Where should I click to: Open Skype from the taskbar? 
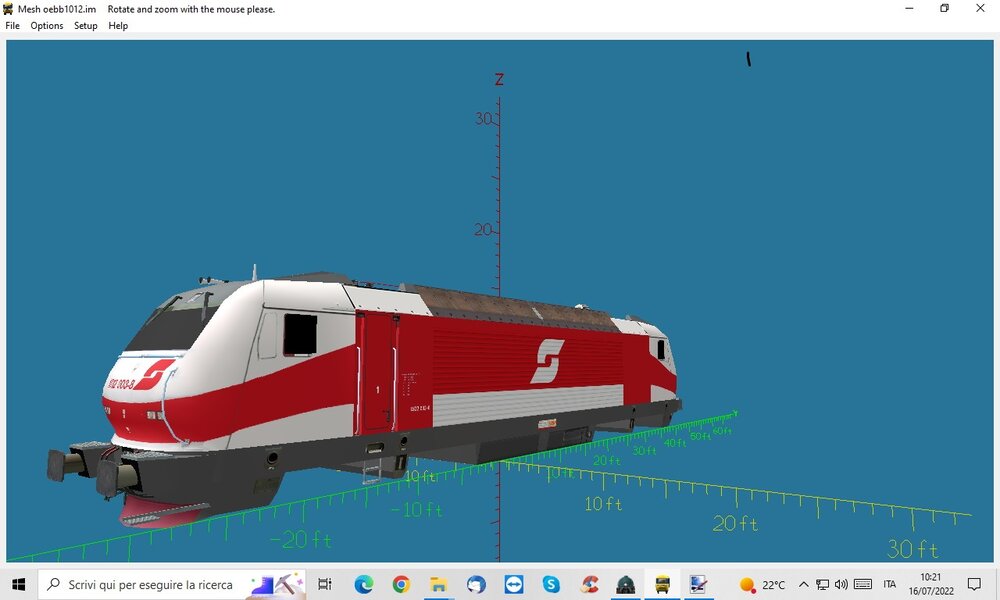point(551,584)
